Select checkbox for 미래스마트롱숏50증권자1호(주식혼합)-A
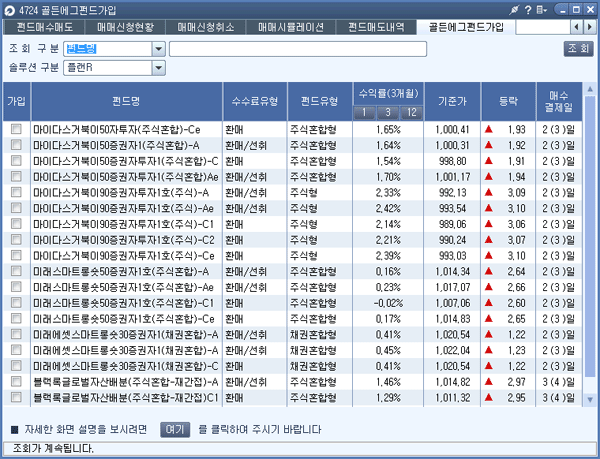This screenshot has width=600, height=459. point(16,271)
